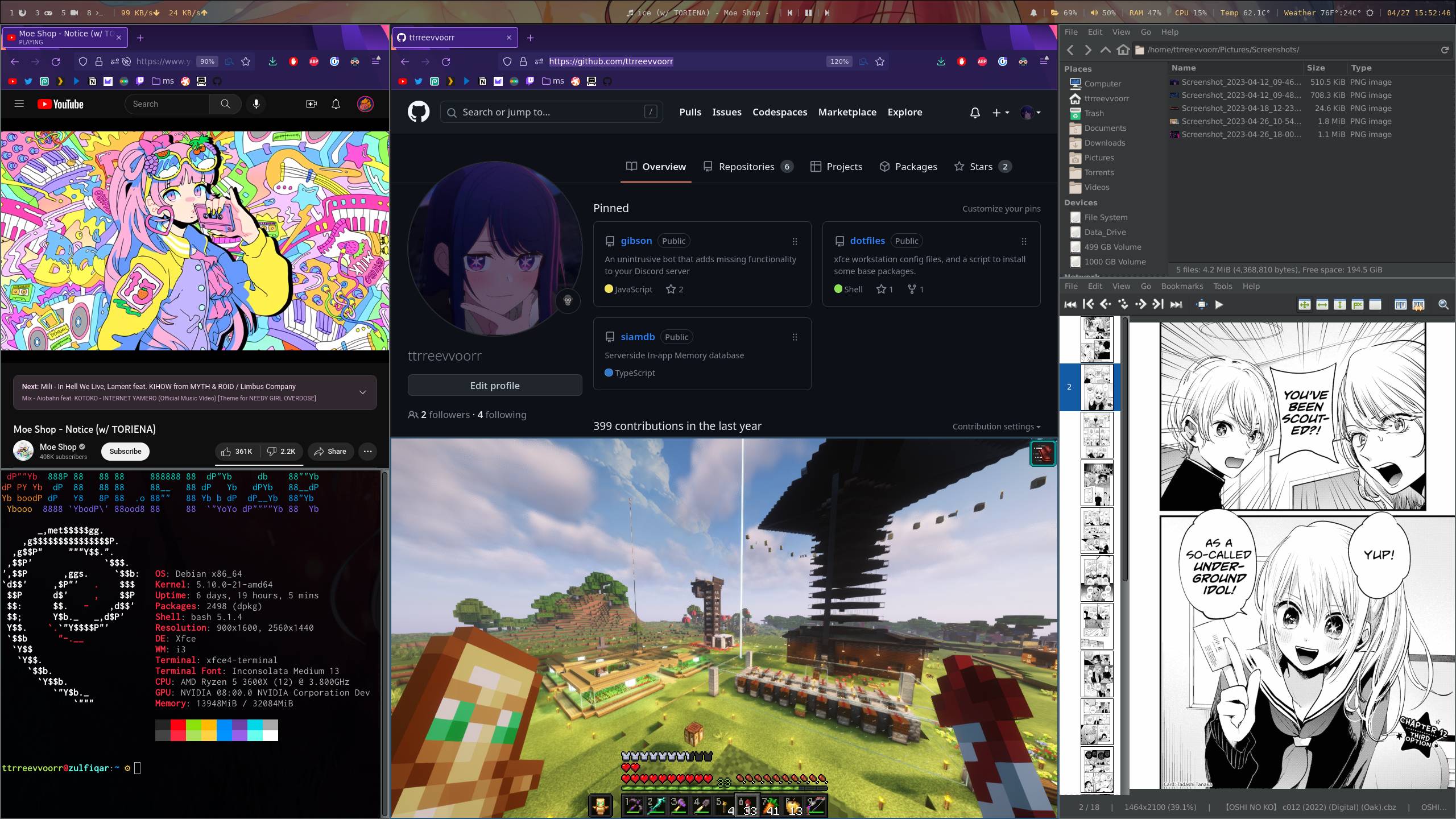Viewport: 1456px width, 819px height.
Task: Open Tools menu in comic viewer
Action: 1223,286
